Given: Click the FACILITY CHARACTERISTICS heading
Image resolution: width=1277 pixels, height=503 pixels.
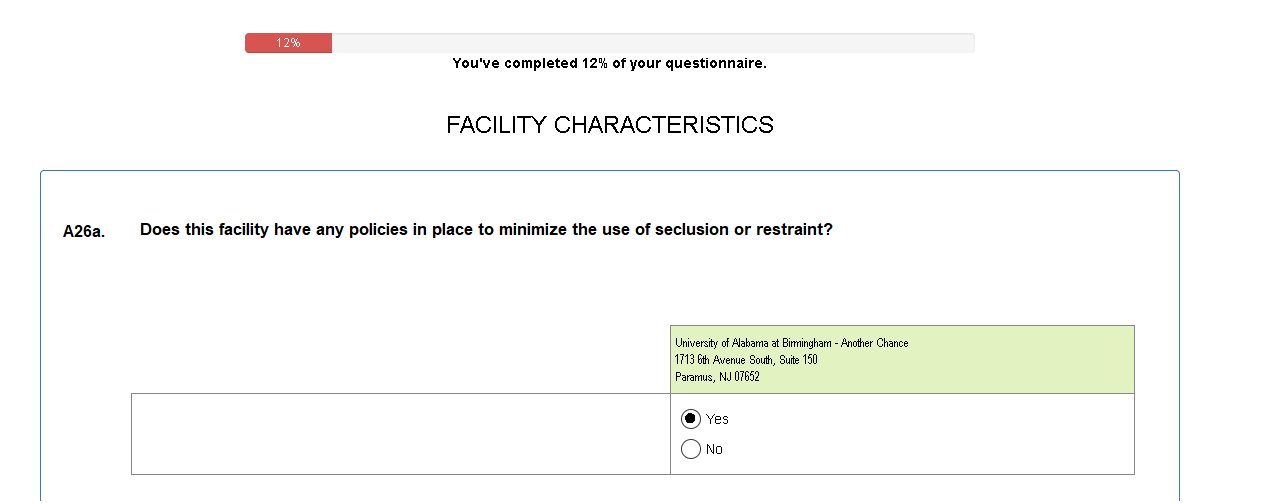Looking at the screenshot, I should pos(609,125).
